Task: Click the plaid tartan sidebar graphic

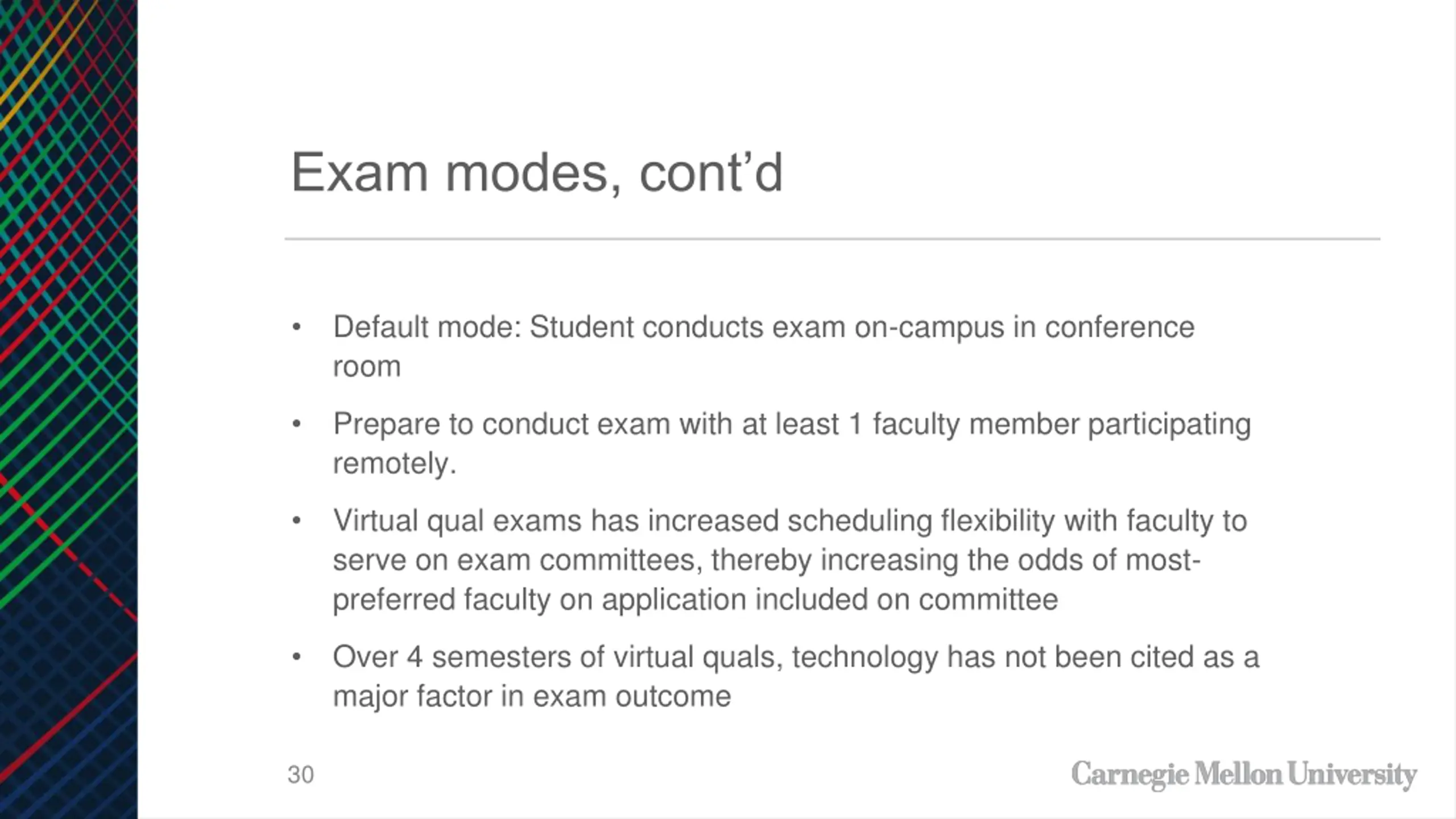Action: point(69,409)
